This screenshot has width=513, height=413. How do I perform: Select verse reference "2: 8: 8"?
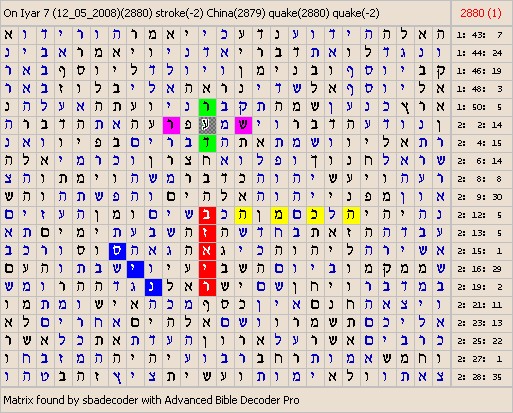pyautogui.click(x=479, y=179)
